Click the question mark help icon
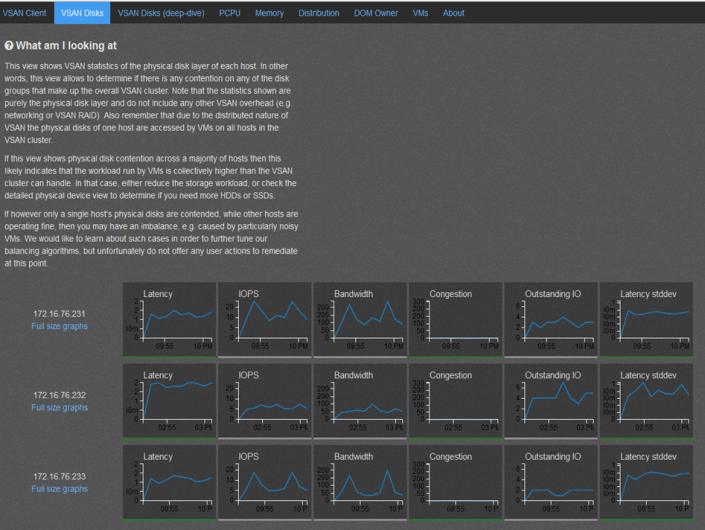 pyautogui.click(x=10, y=46)
